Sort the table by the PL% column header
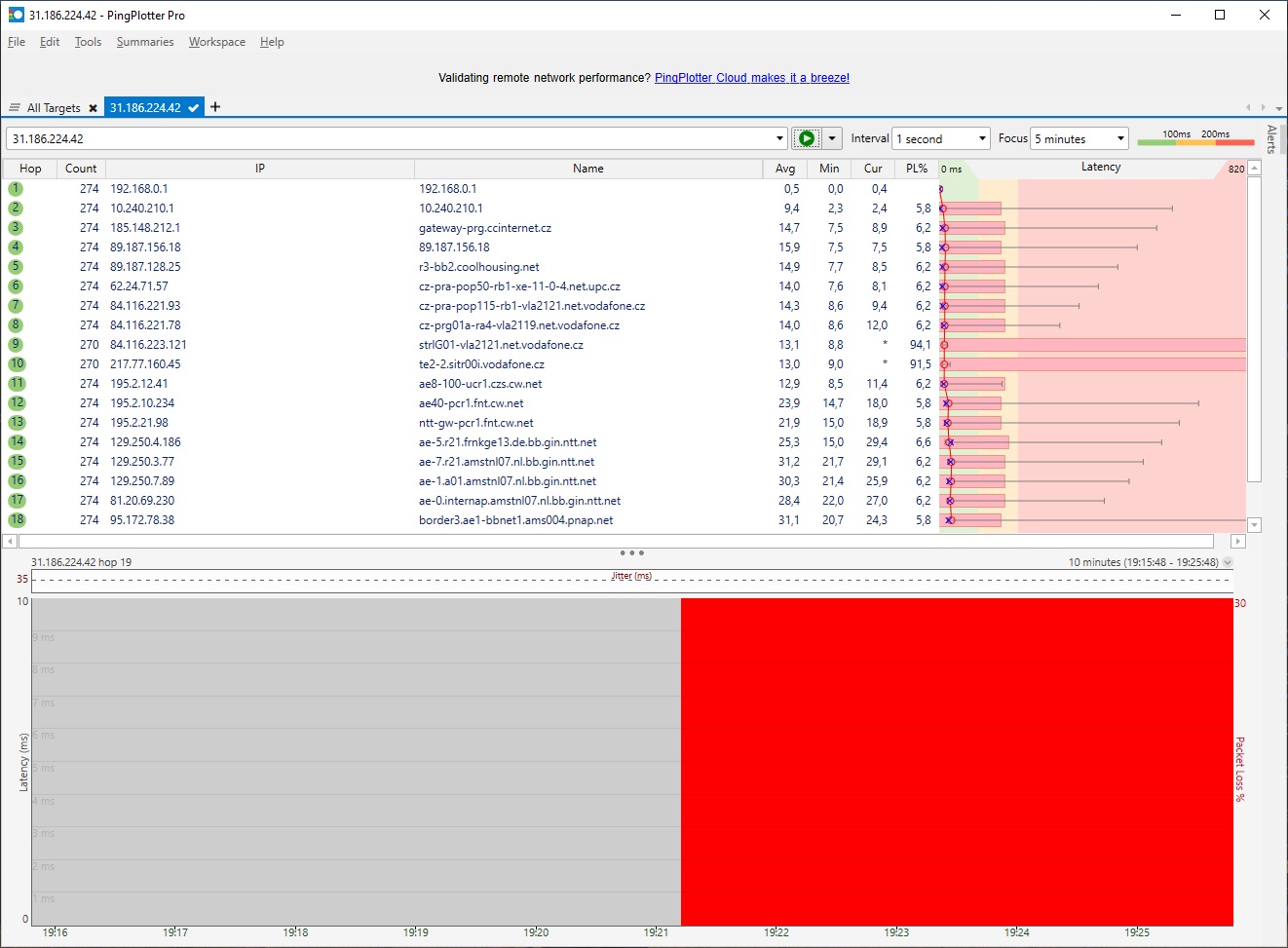The image size is (1288, 948). (x=916, y=169)
